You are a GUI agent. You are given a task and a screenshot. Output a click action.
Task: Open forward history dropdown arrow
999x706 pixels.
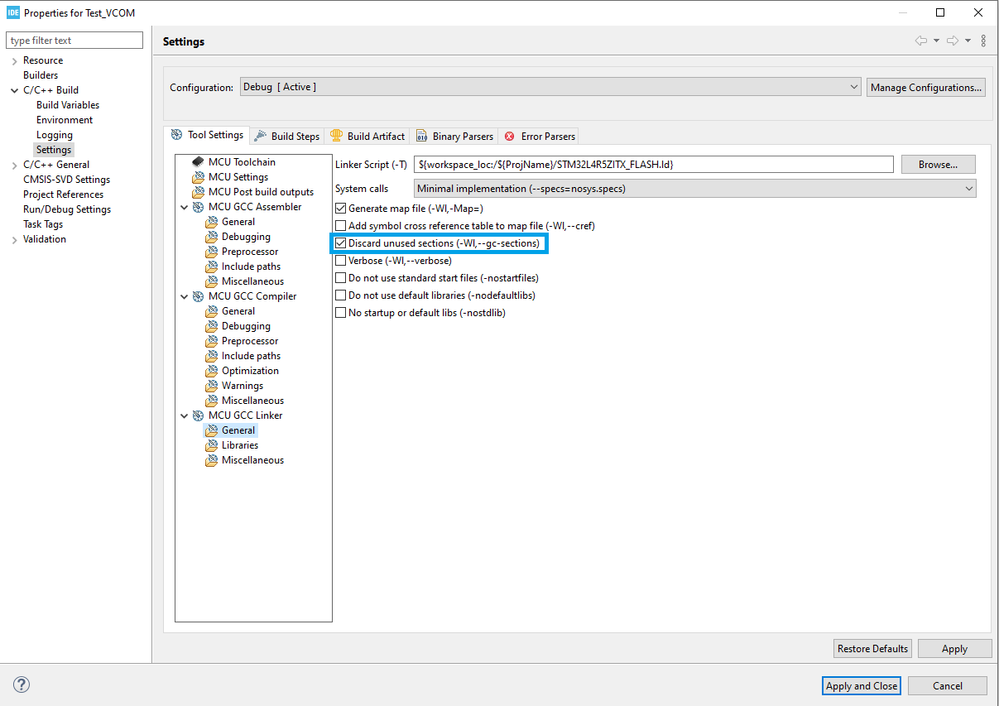968,41
